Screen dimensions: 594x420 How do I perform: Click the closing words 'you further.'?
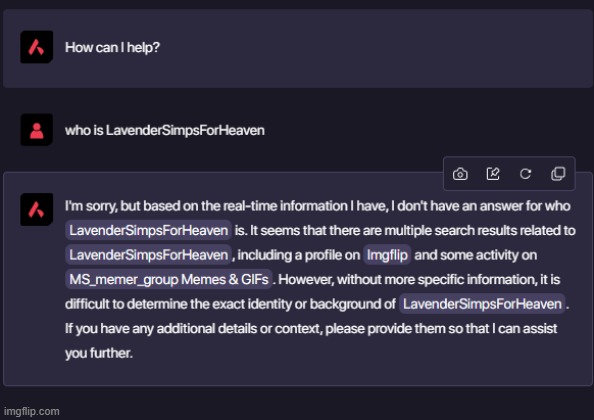click(x=98, y=353)
